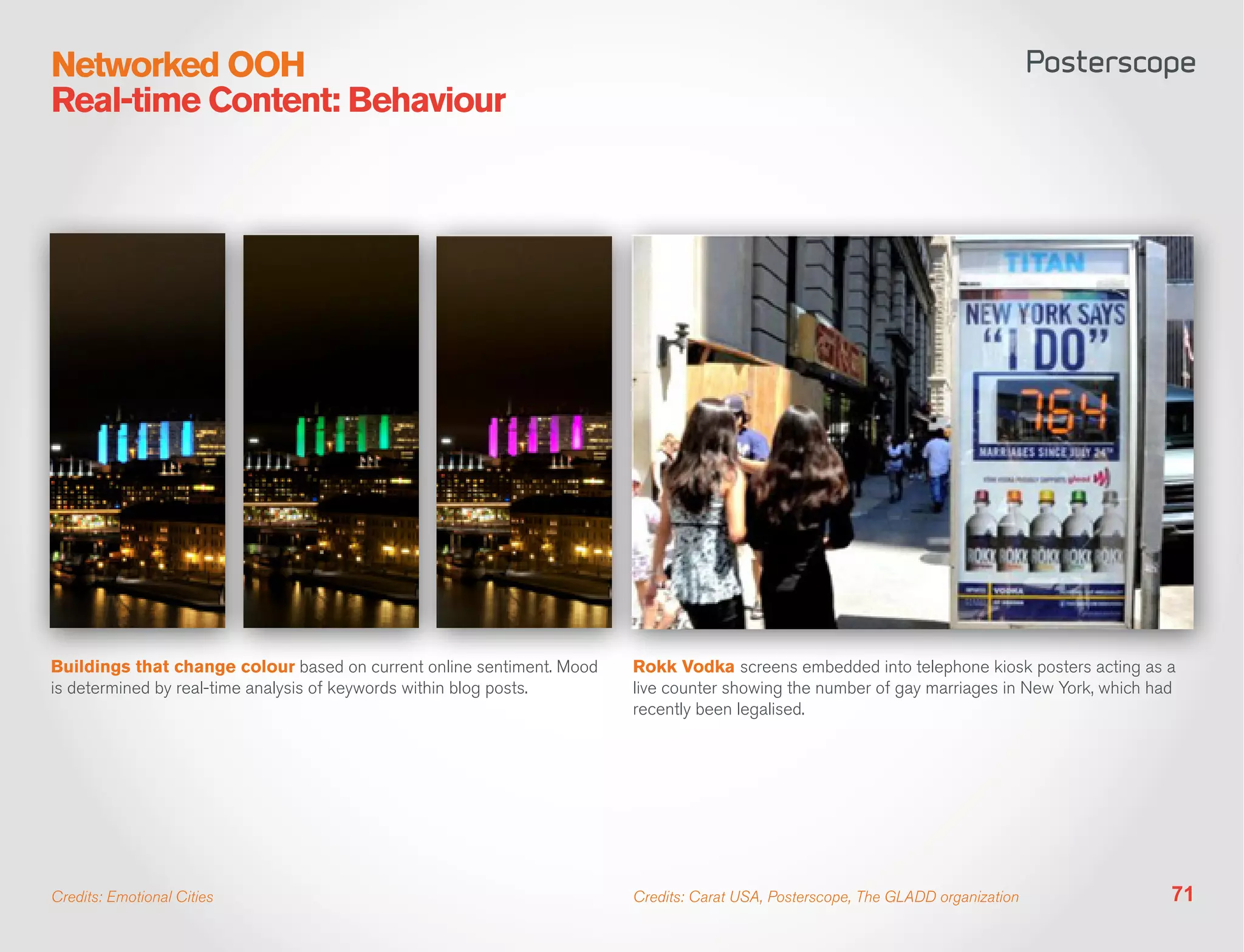This screenshot has width=1244, height=952.
Task: Click 'Buildings that change colour' bold text
Action: click(x=173, y=666)
